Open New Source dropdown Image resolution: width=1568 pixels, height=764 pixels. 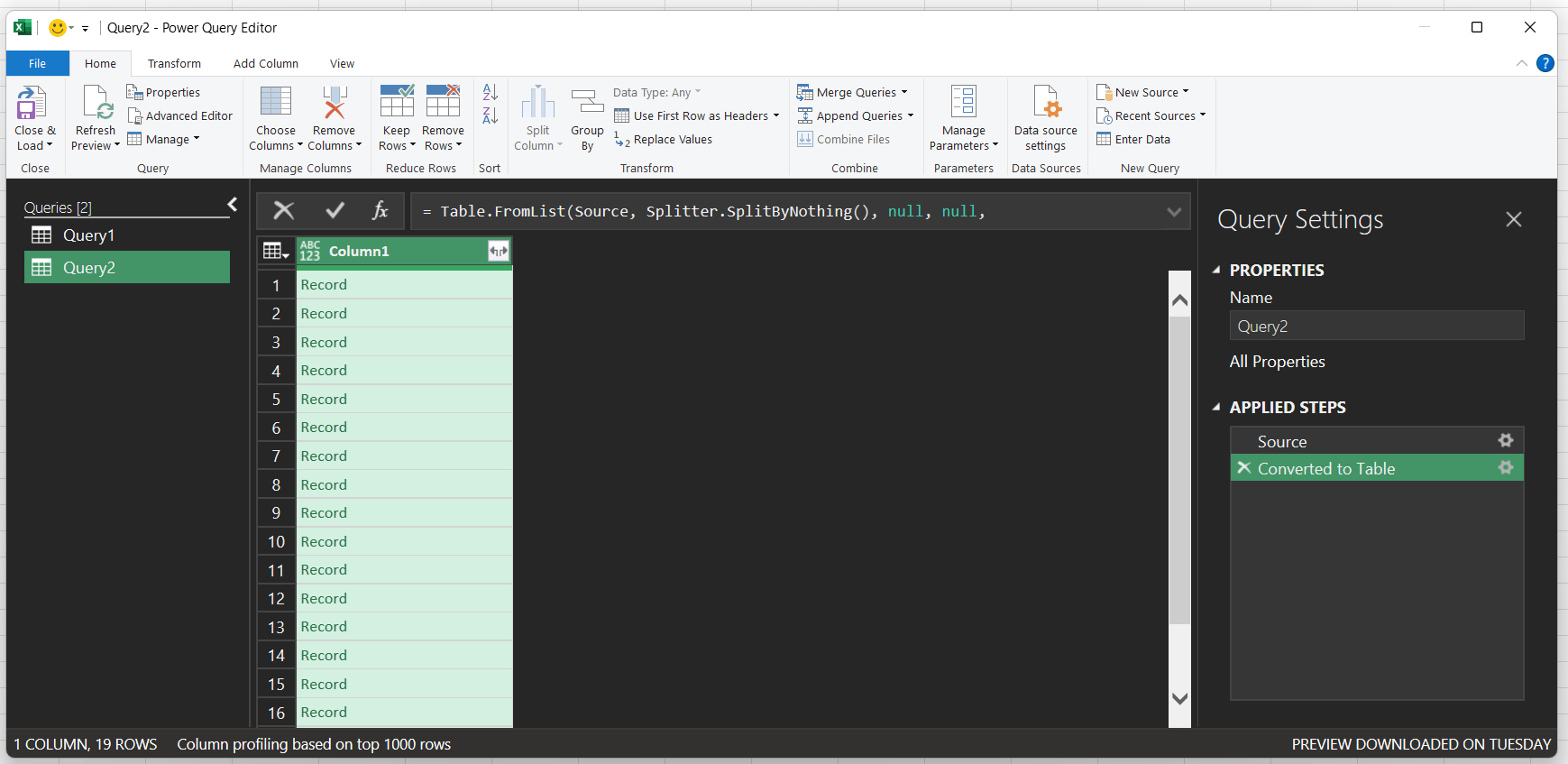tap(1142, 92)
